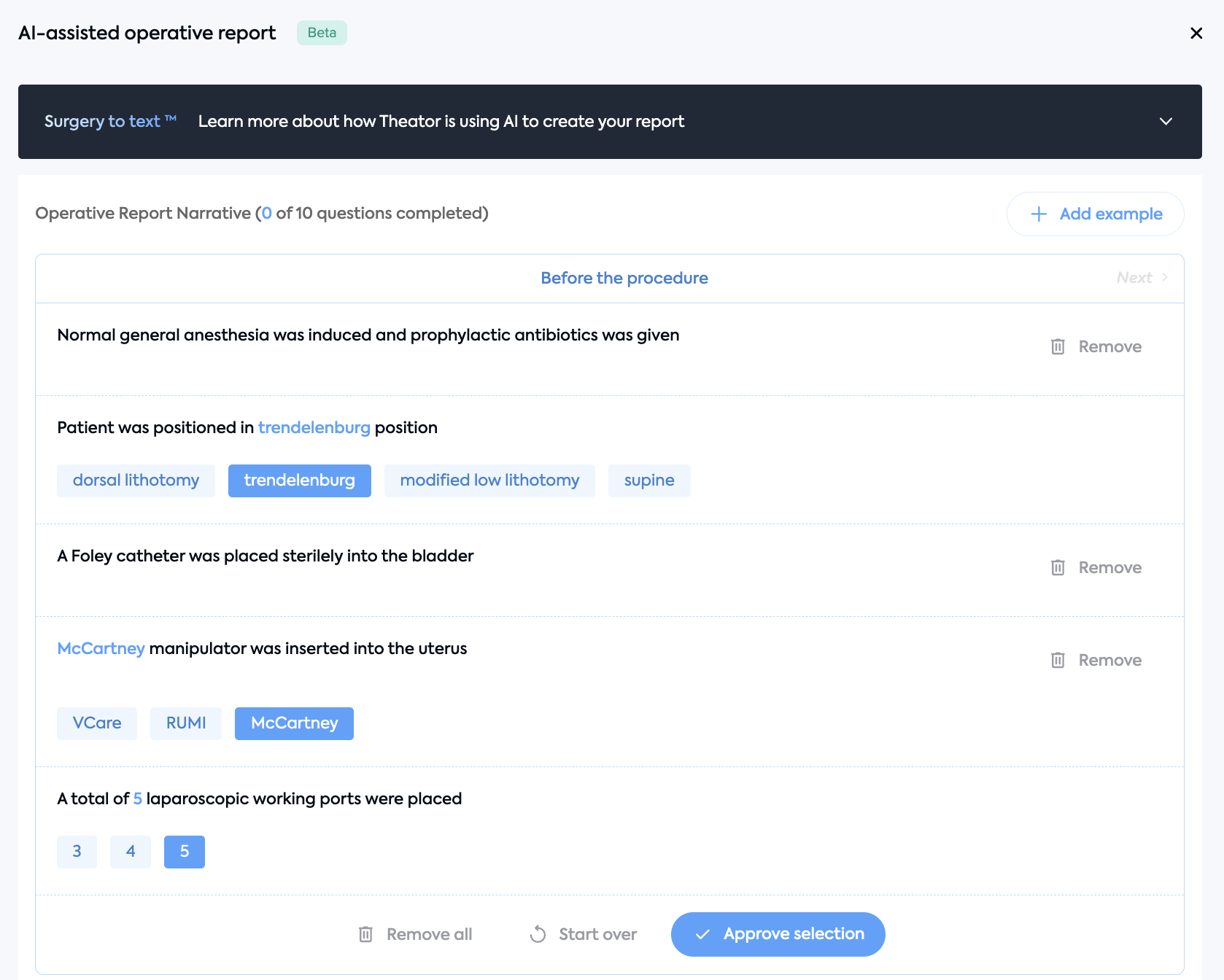The width and height of the screenshot is (1224, 980).
Task: Go to the Next section
Action: [x=1142, y=278]
